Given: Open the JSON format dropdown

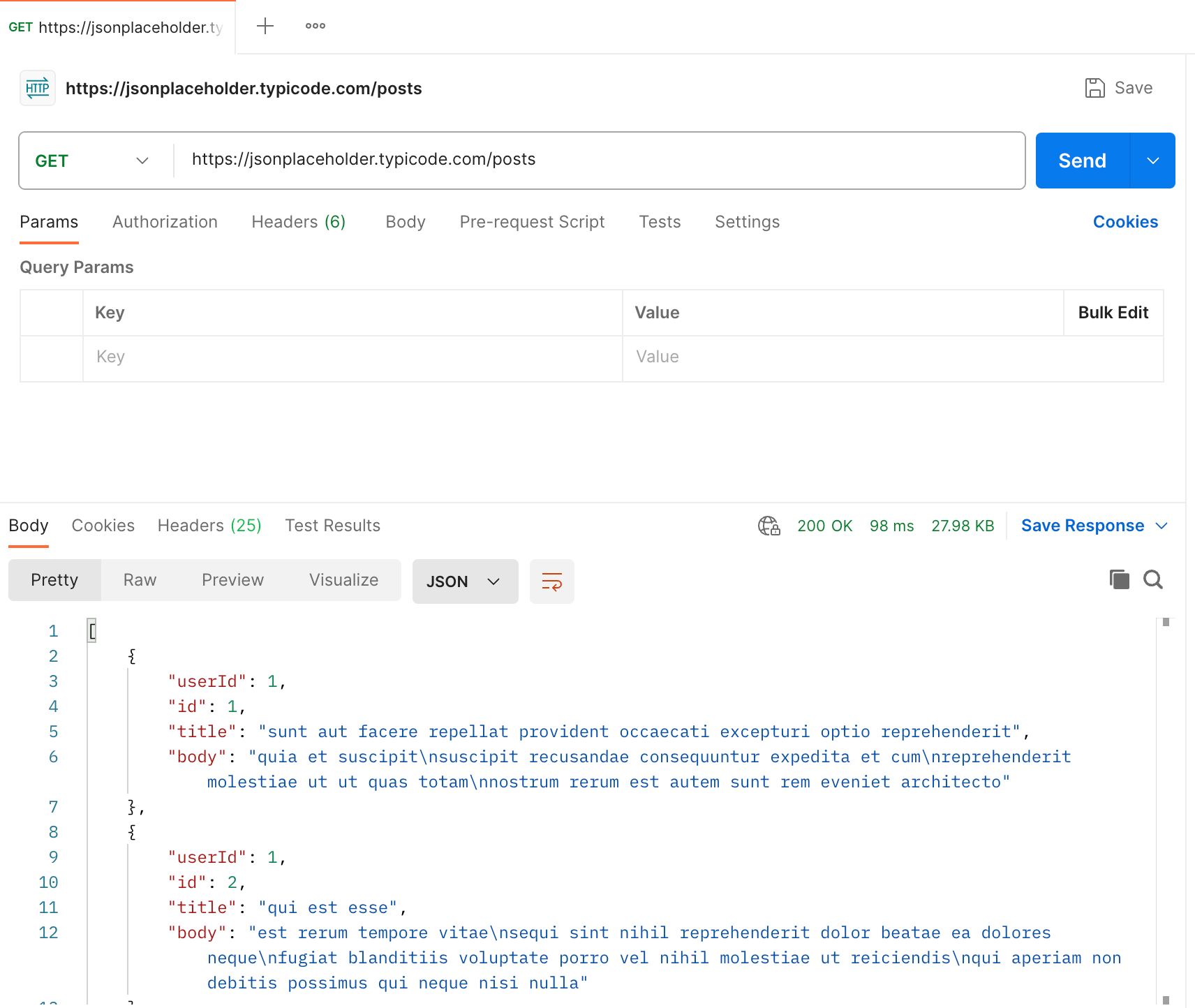Looking at the screenshot, I should (466, 581).
